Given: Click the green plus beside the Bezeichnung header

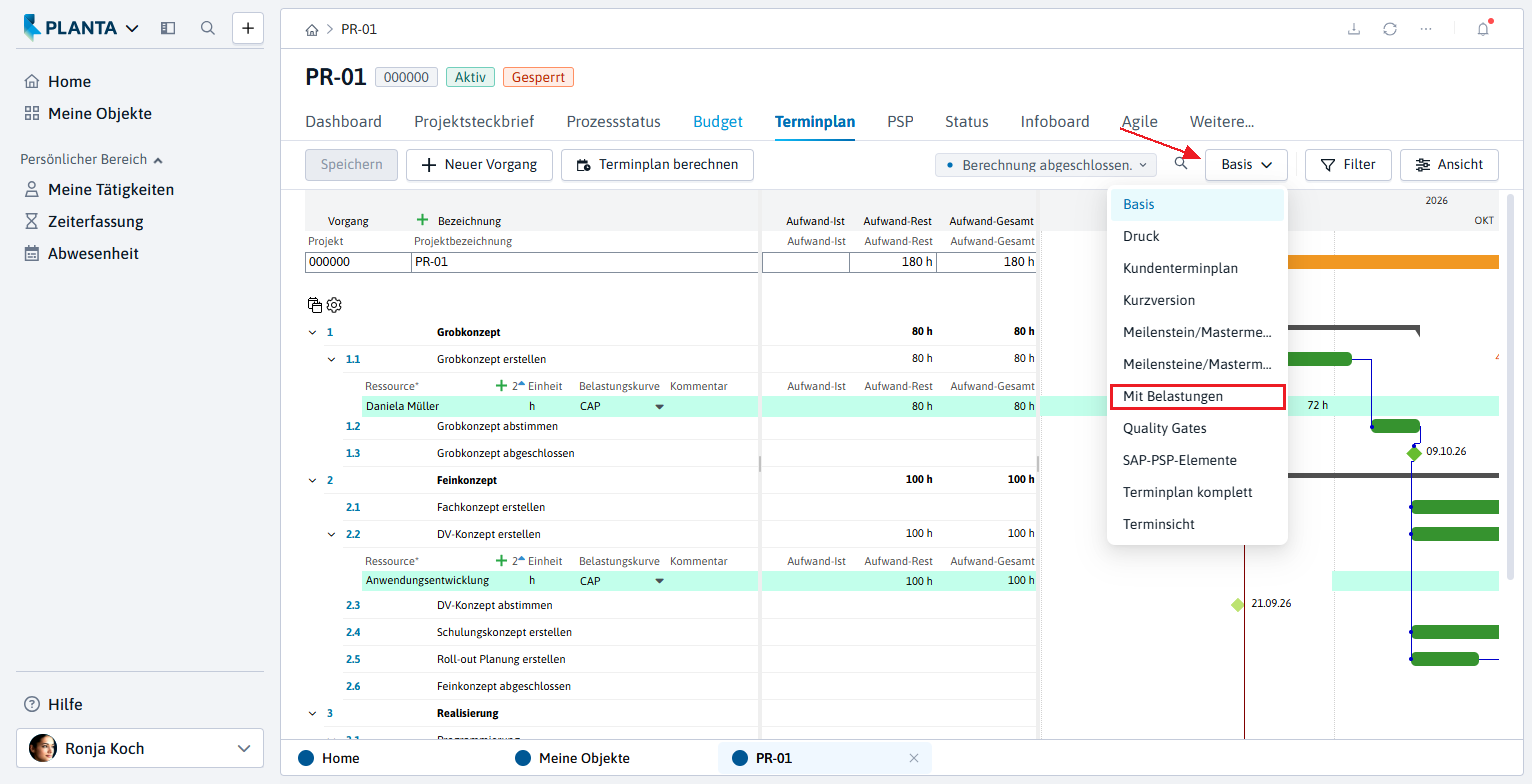Looking at the screenshot, I should tap(422, 220).
